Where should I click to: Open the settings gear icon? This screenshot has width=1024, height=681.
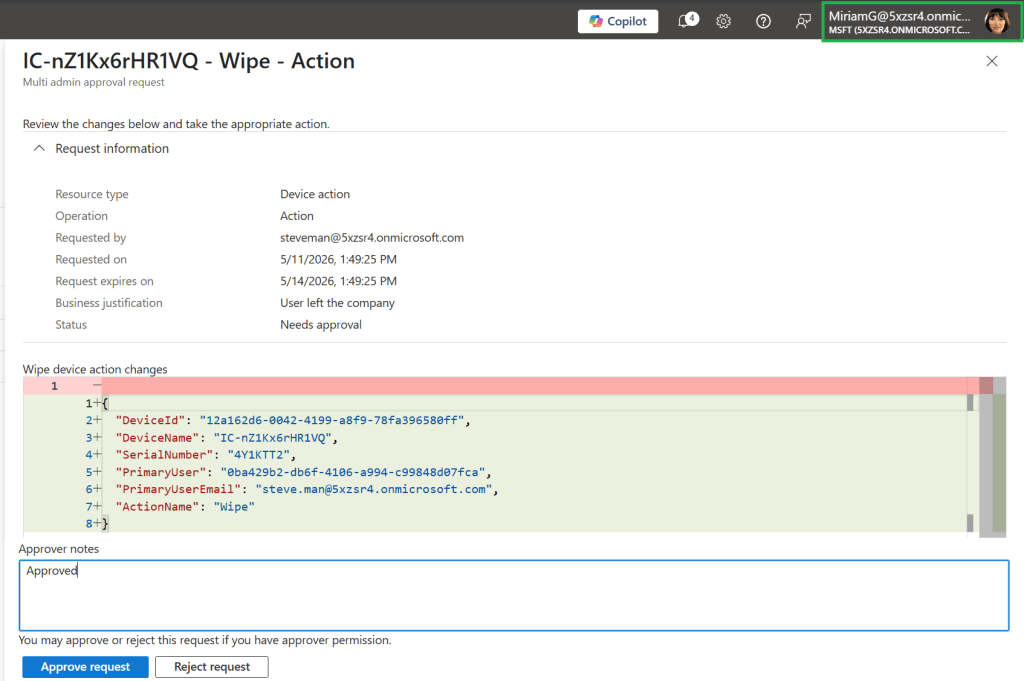pos(723,22)
